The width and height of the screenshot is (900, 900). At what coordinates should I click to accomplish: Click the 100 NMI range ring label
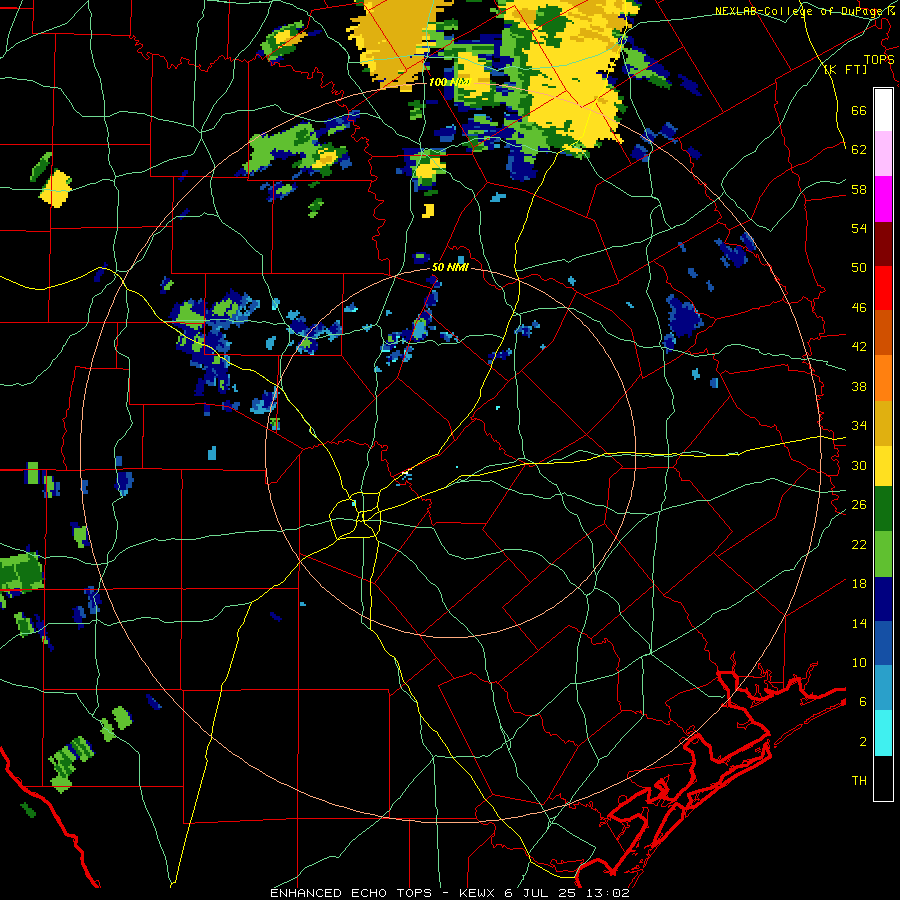449,82
